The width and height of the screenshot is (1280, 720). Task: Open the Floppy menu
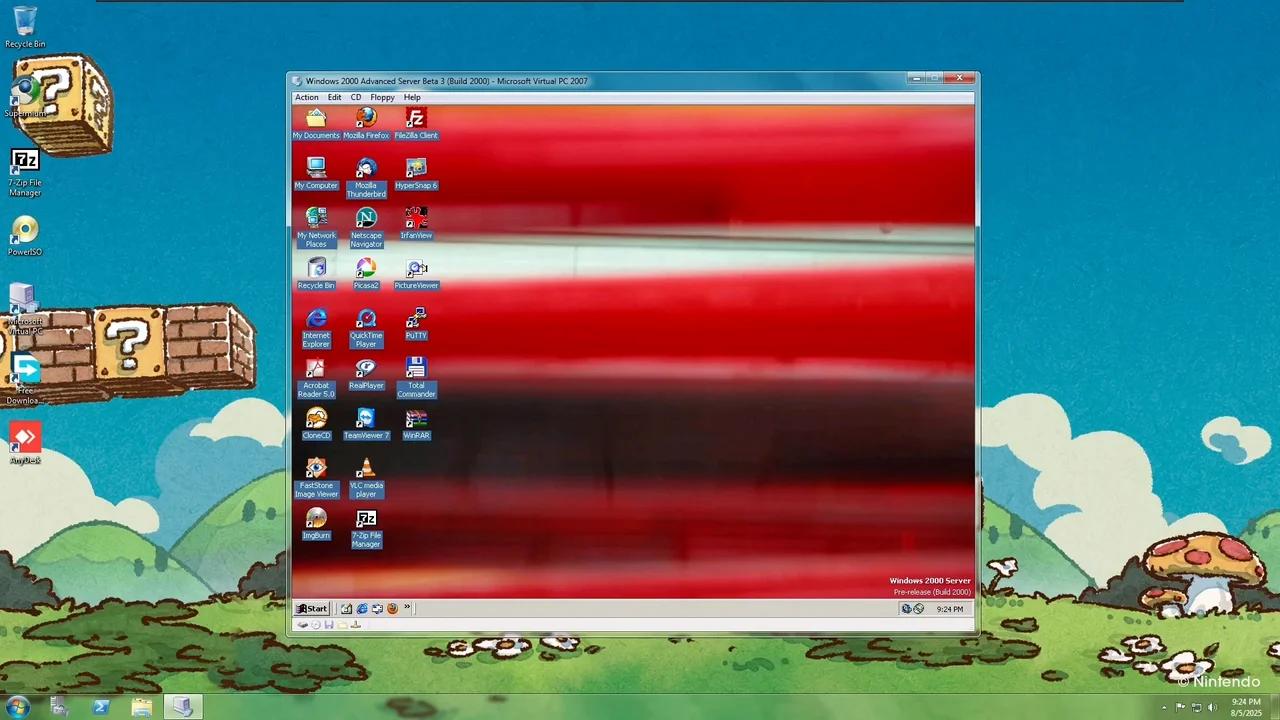point(382,97)
